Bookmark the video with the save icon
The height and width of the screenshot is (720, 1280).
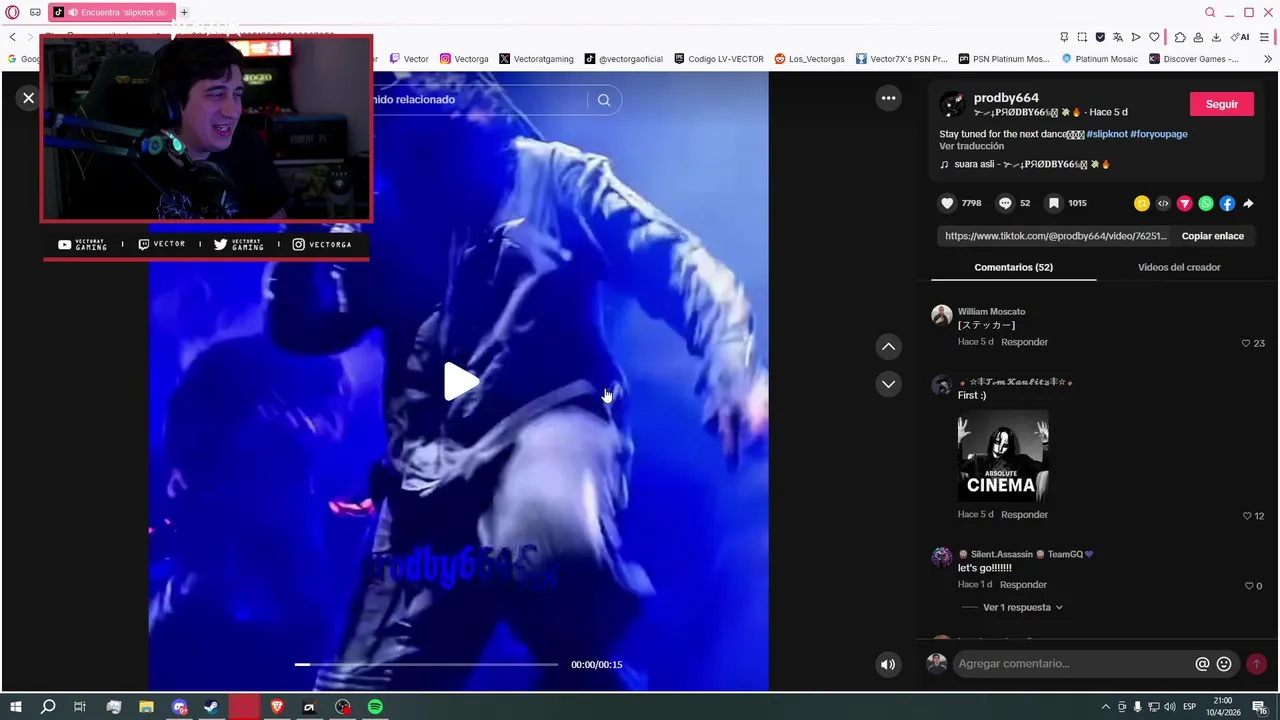1053,203
